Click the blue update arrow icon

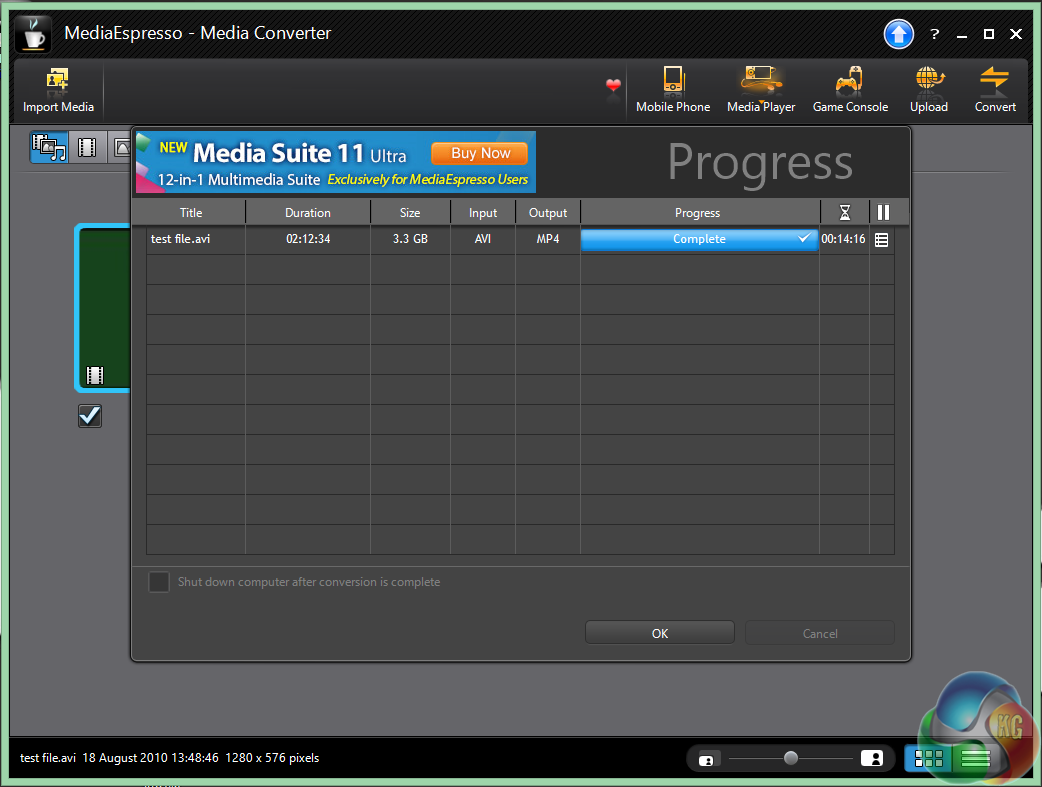point(899,34)
